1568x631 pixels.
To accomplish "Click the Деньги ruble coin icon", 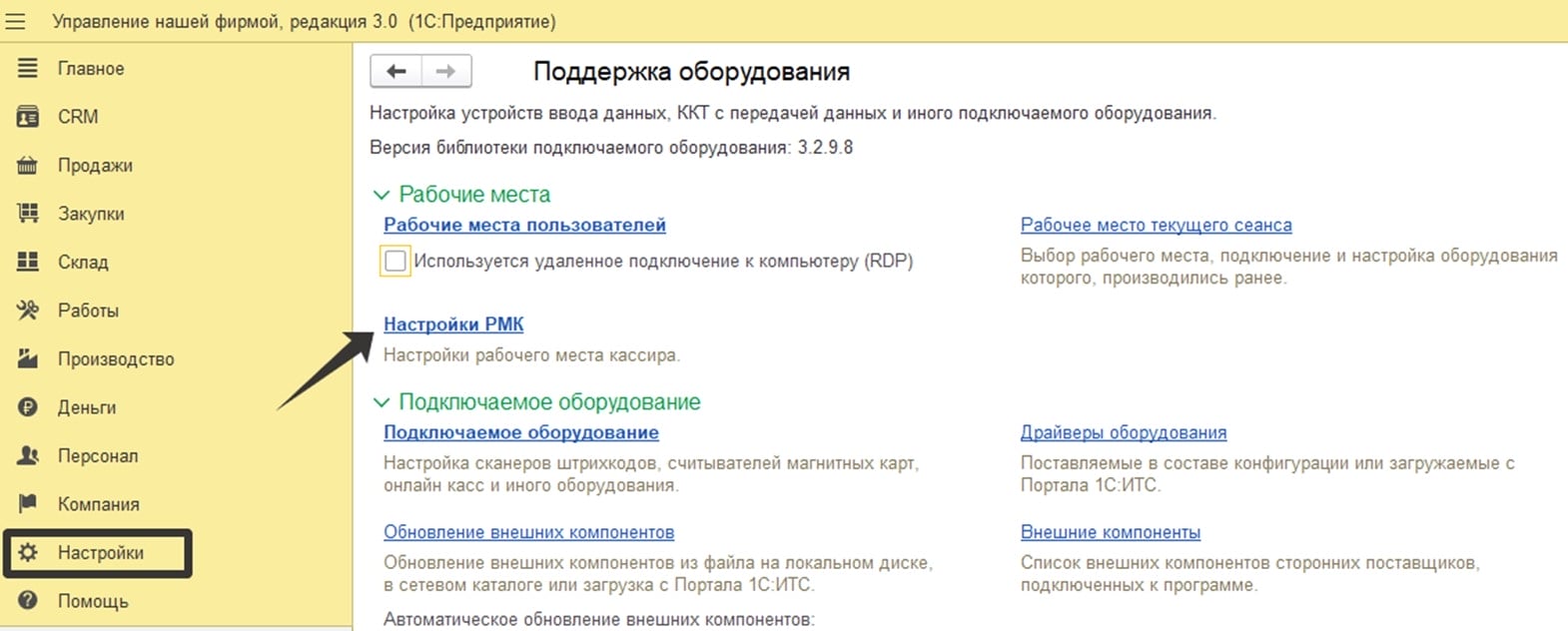I will 28,406.
